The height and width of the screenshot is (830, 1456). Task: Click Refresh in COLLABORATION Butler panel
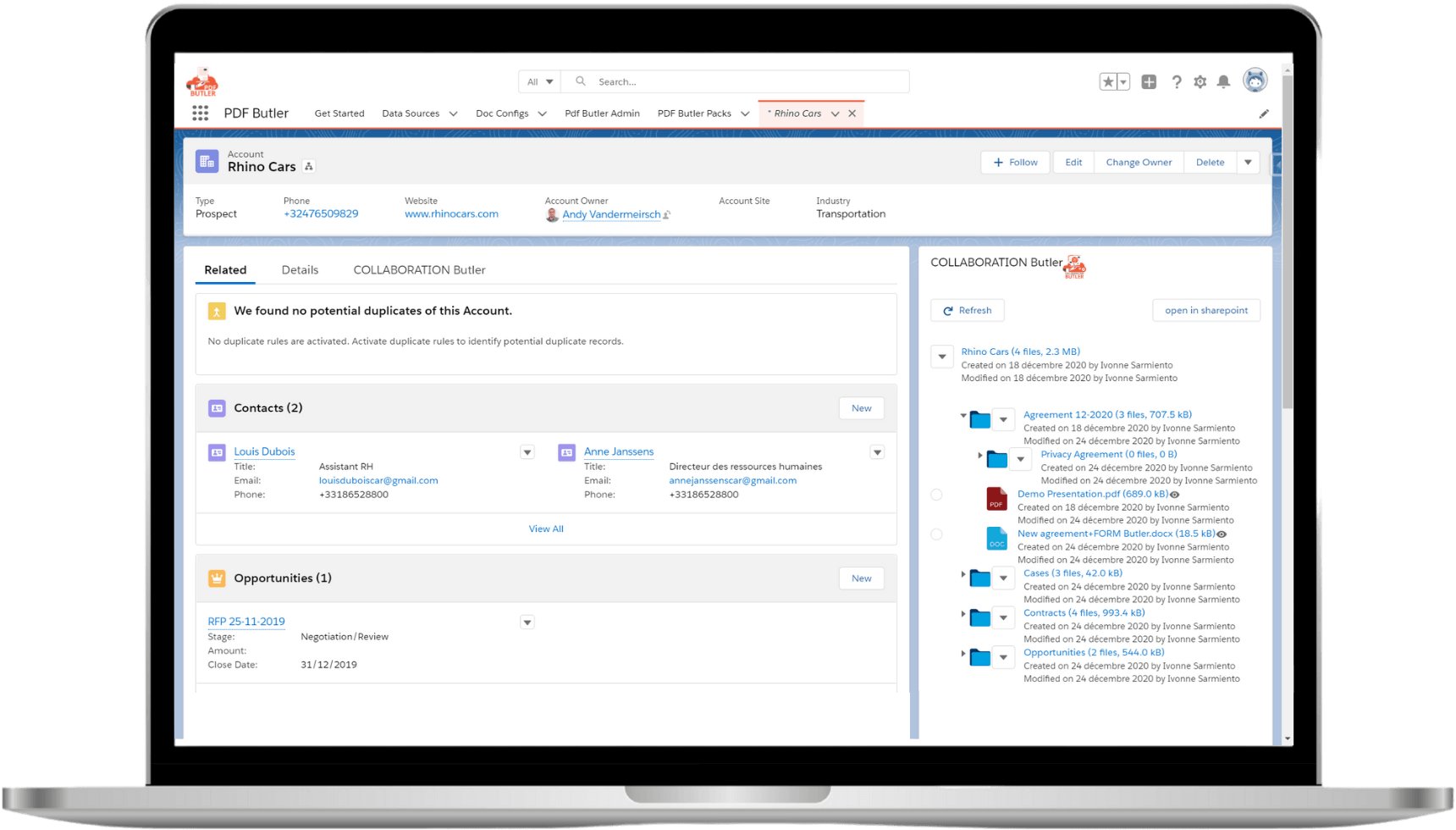coord(968,311)
